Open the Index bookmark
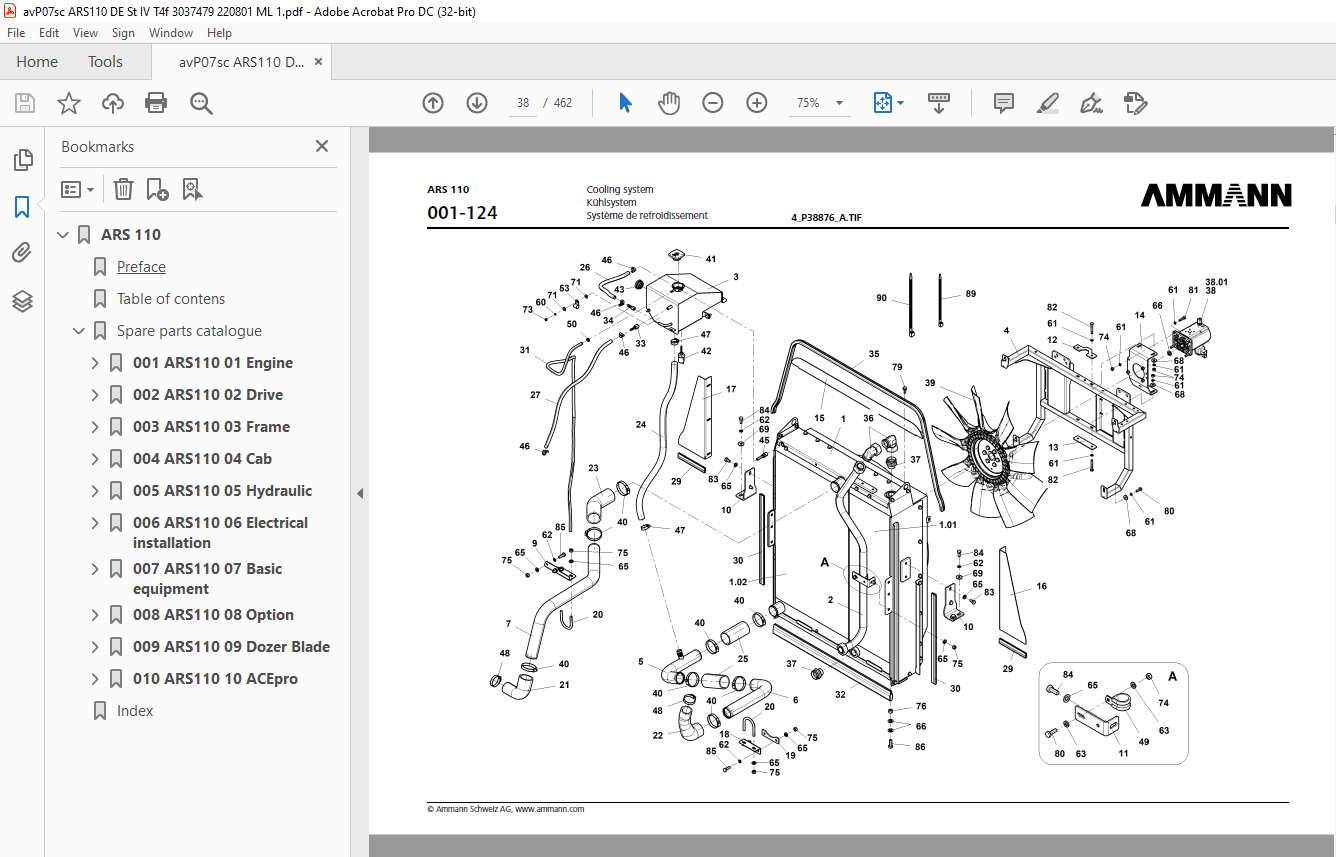 pyautogui.click(x=135, y=711)
